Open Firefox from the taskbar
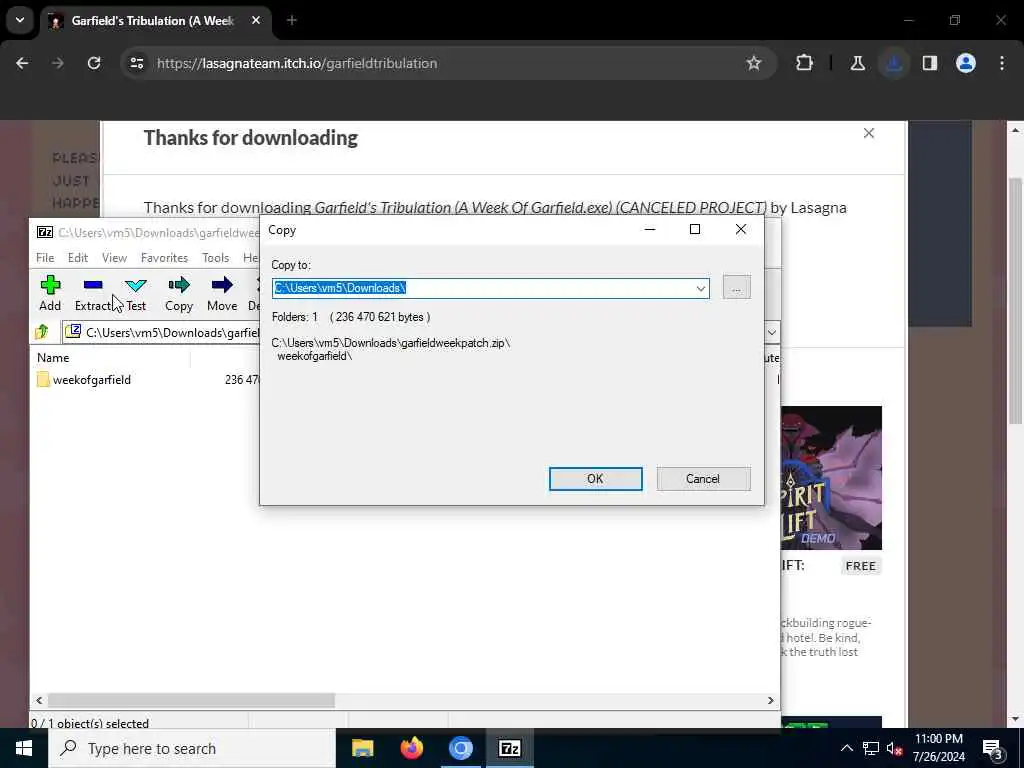Image resolution: width=1024 pixels, height=768 pixels. pos(411,748)
